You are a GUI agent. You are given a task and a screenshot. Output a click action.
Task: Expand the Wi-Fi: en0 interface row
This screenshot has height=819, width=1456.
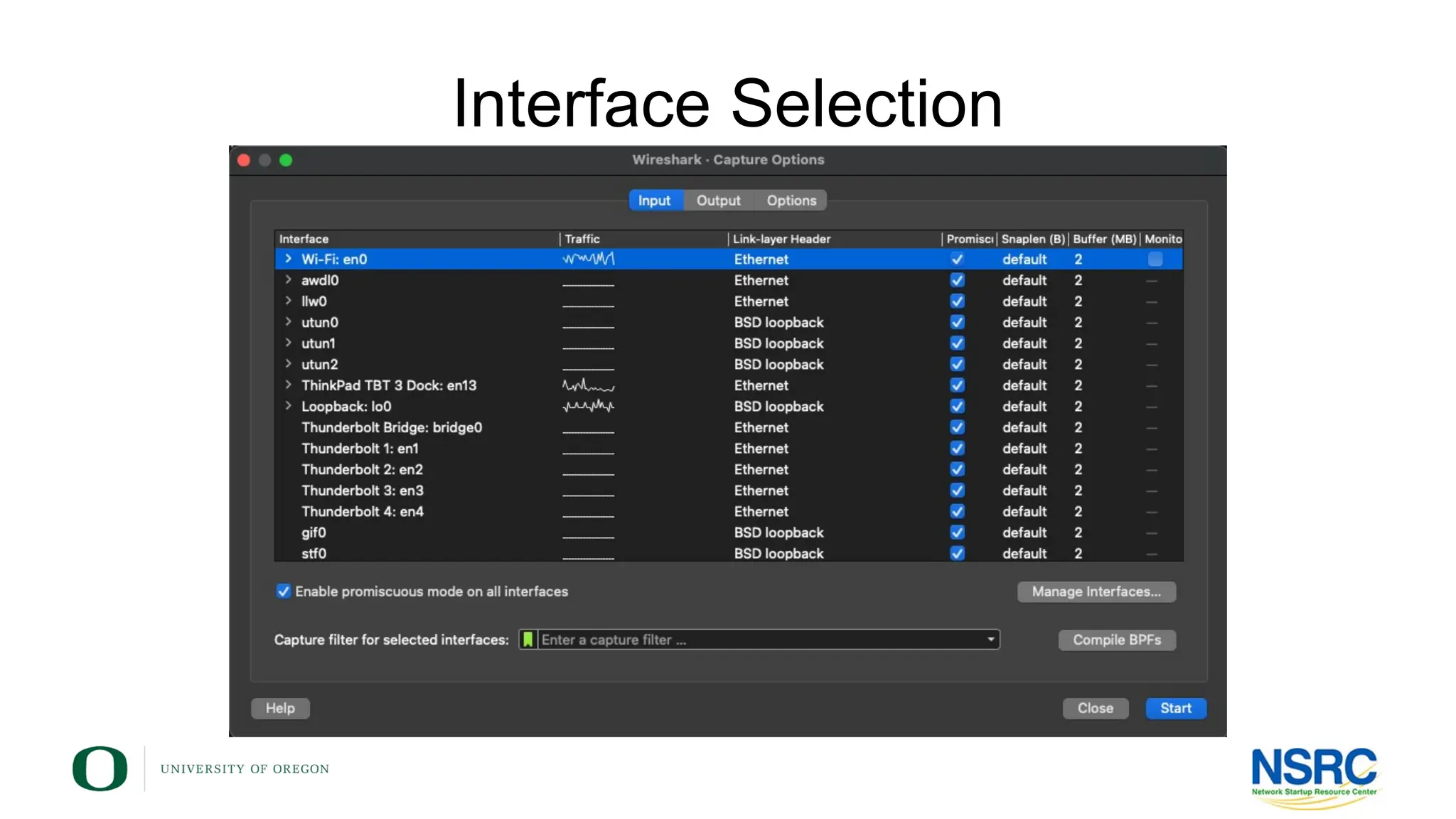tap(288, 259)
